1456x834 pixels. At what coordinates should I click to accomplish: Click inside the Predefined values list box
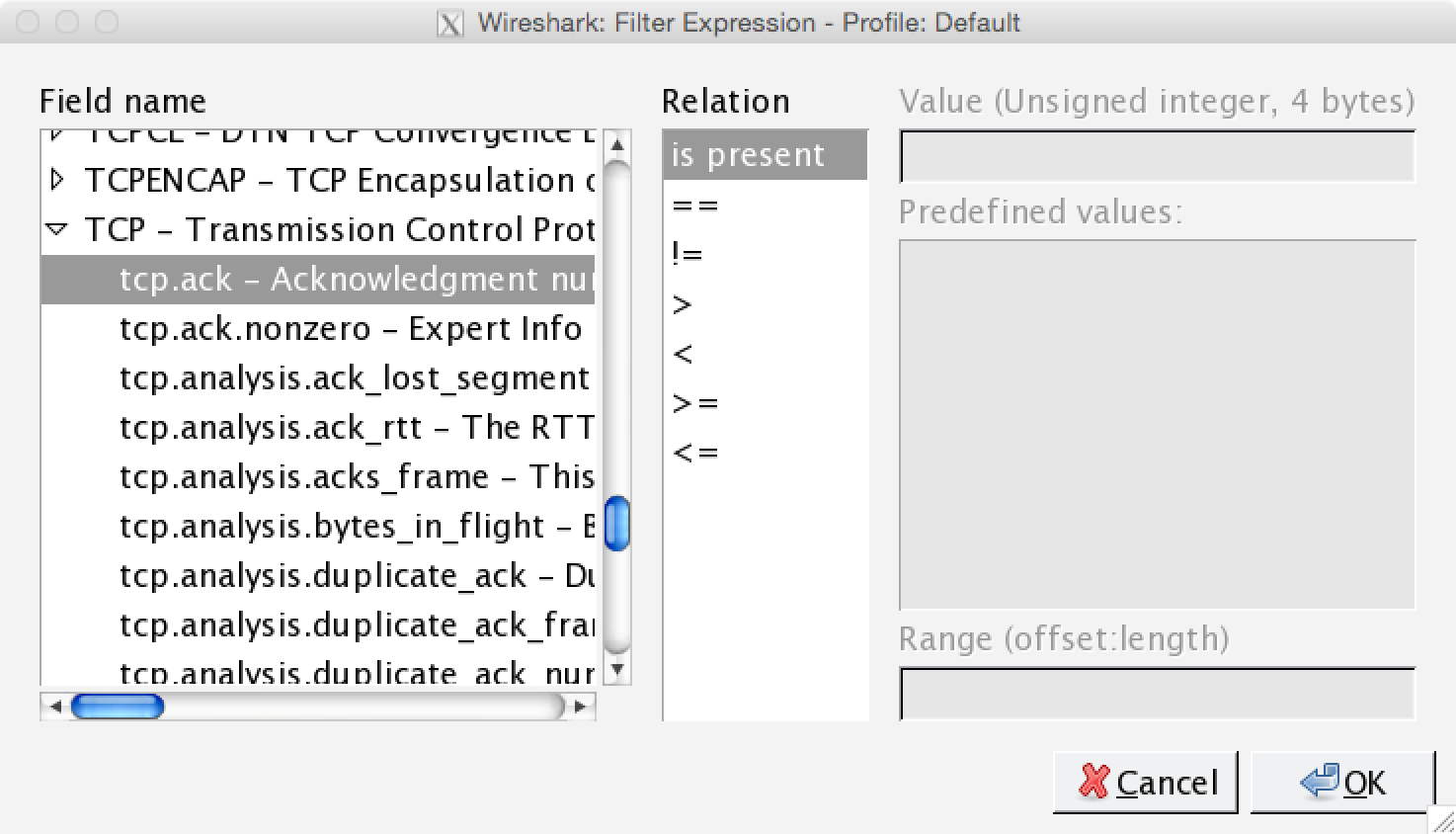tap(1158, 425)
